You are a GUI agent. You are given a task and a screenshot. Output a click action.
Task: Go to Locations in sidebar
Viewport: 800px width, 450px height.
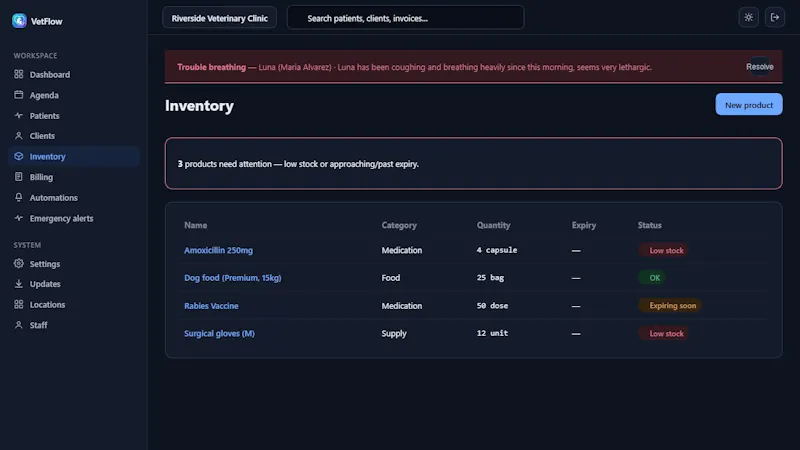[x=74, y=305]
